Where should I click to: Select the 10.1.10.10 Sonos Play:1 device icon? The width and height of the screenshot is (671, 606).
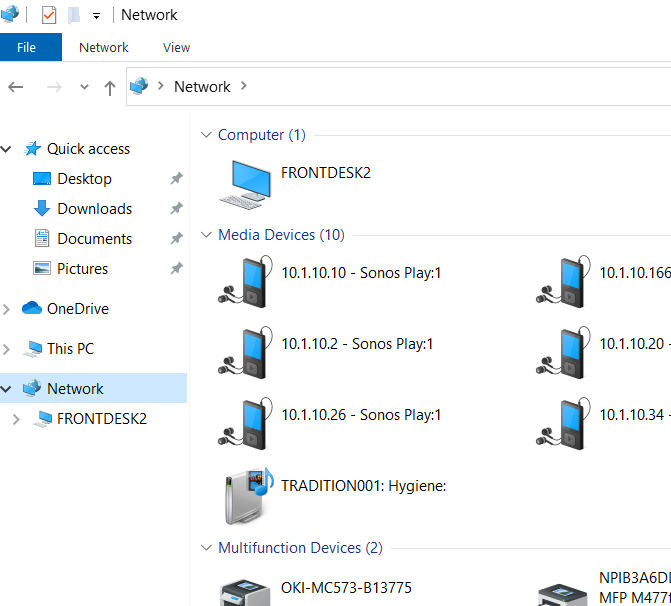tap(245, 282)
